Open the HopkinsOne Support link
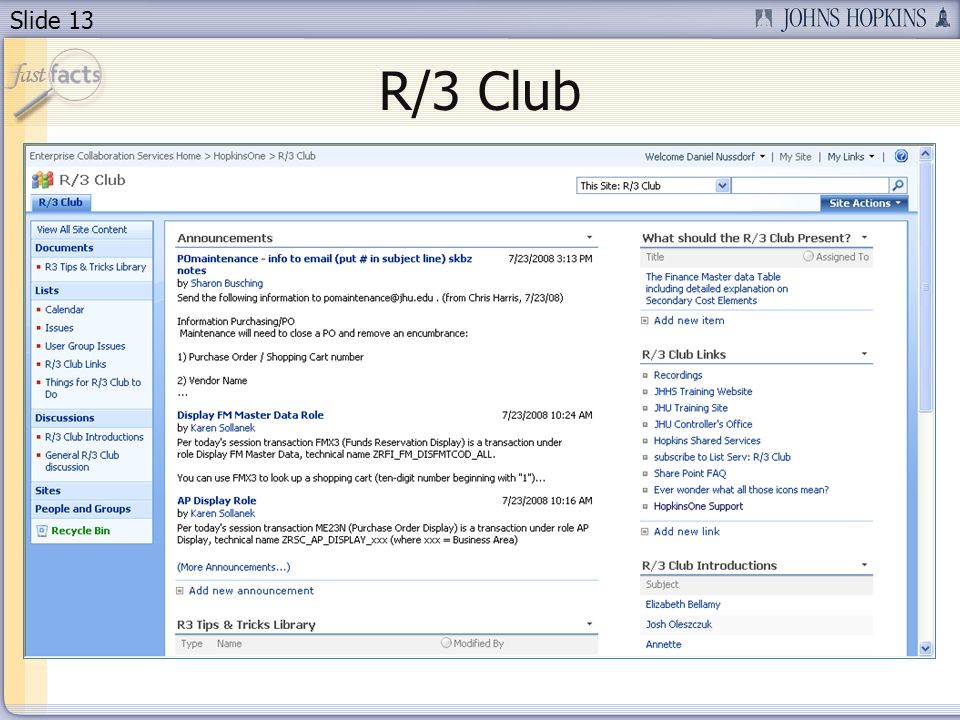This screenshot has height=720, width=960. click(699, 506)
